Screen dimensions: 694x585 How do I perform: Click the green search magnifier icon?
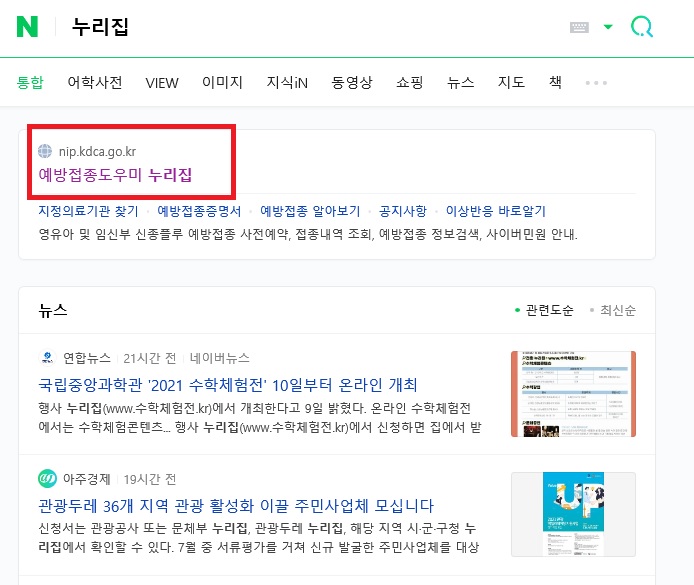click(x=641, y=27)
